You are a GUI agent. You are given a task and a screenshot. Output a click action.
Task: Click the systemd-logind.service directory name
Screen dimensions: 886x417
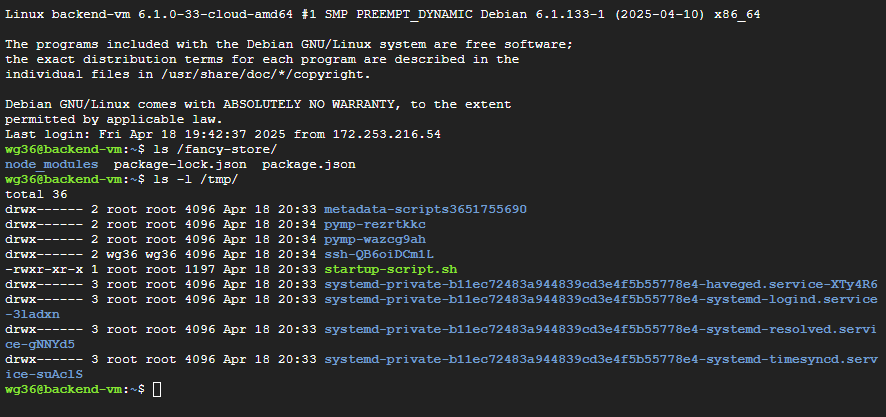coord(600,299)
